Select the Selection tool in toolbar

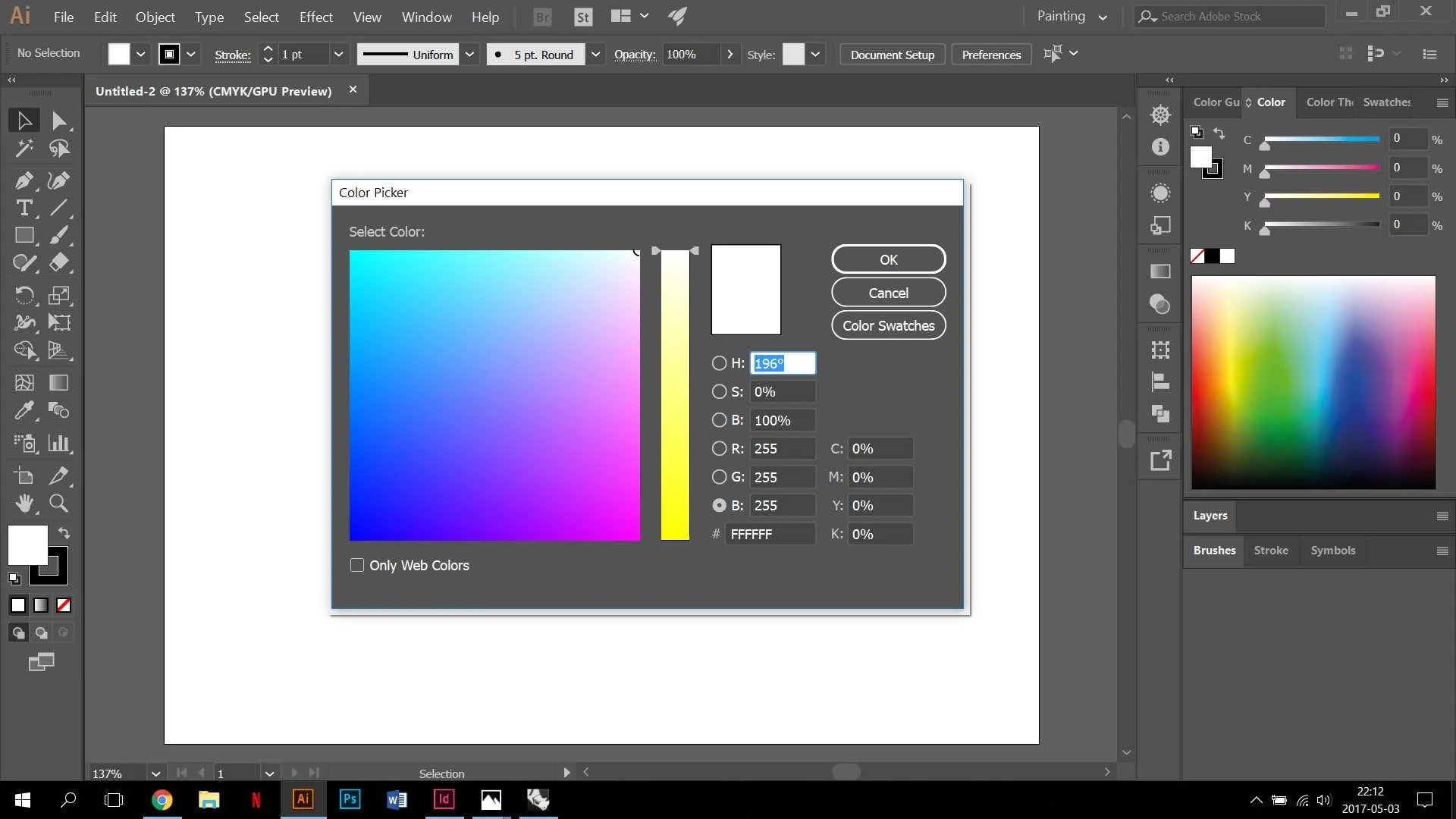point(24,120)
